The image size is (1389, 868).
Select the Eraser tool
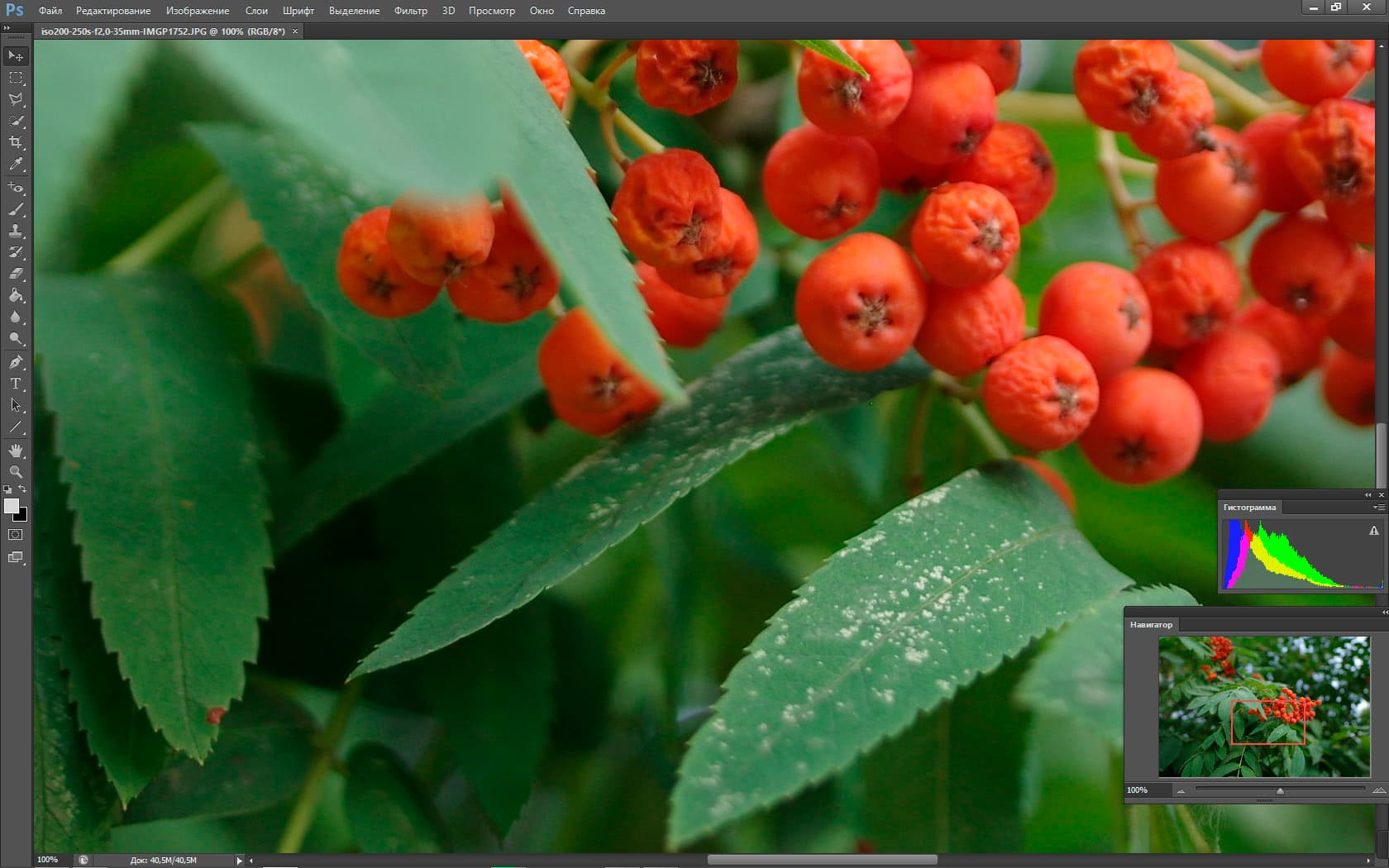pyautogui.click(x=16, y=274)
